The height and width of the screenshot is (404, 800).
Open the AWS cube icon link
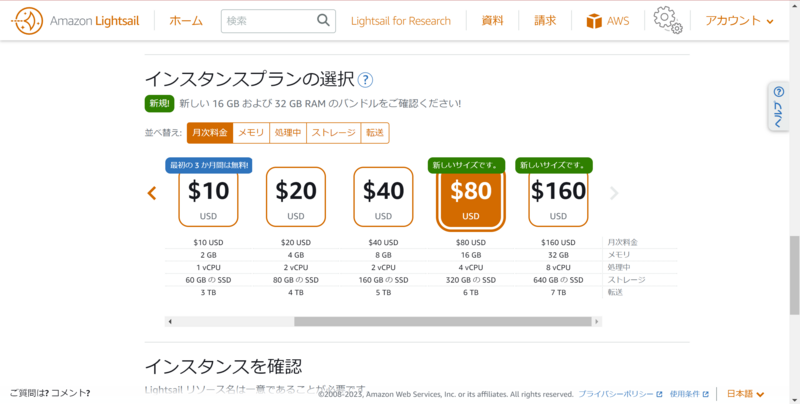coord(594,21)
